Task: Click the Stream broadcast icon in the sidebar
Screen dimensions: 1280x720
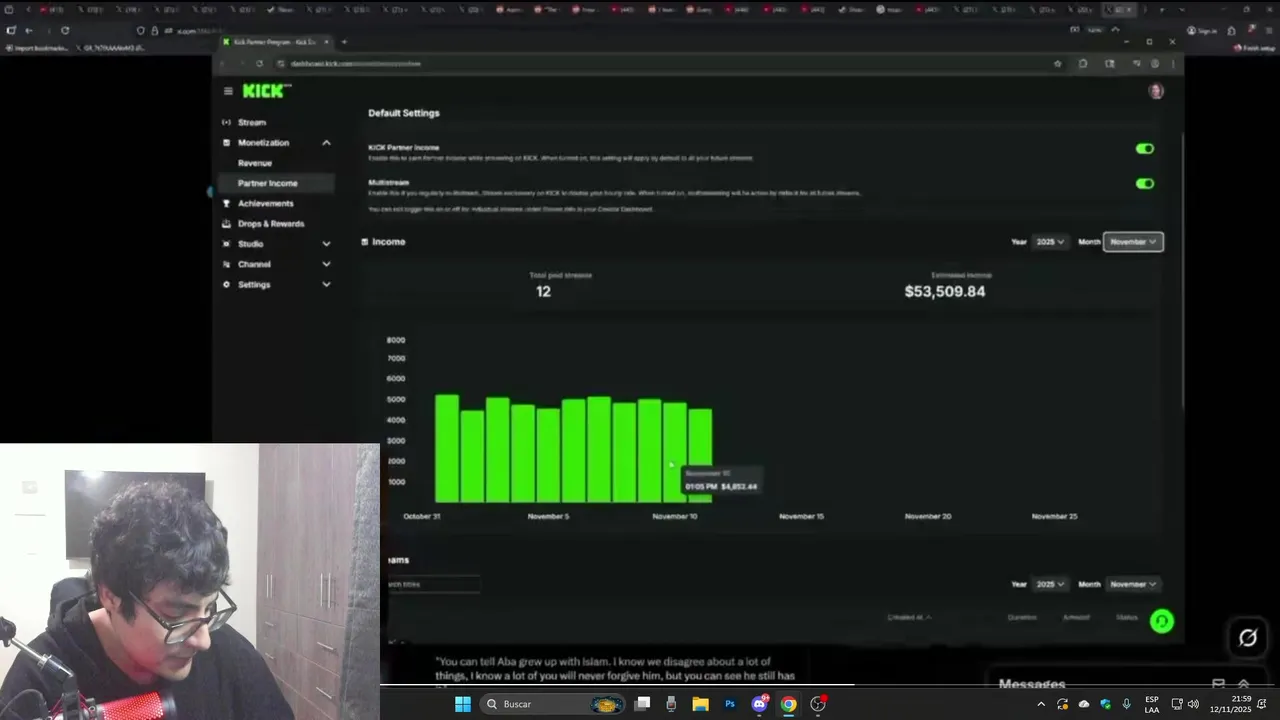Action: point(226,122)
